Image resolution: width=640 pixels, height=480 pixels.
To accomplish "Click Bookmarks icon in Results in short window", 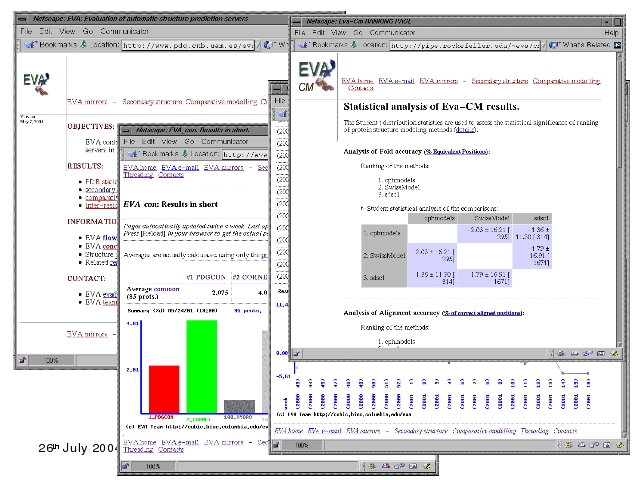I will coord(133,155).
